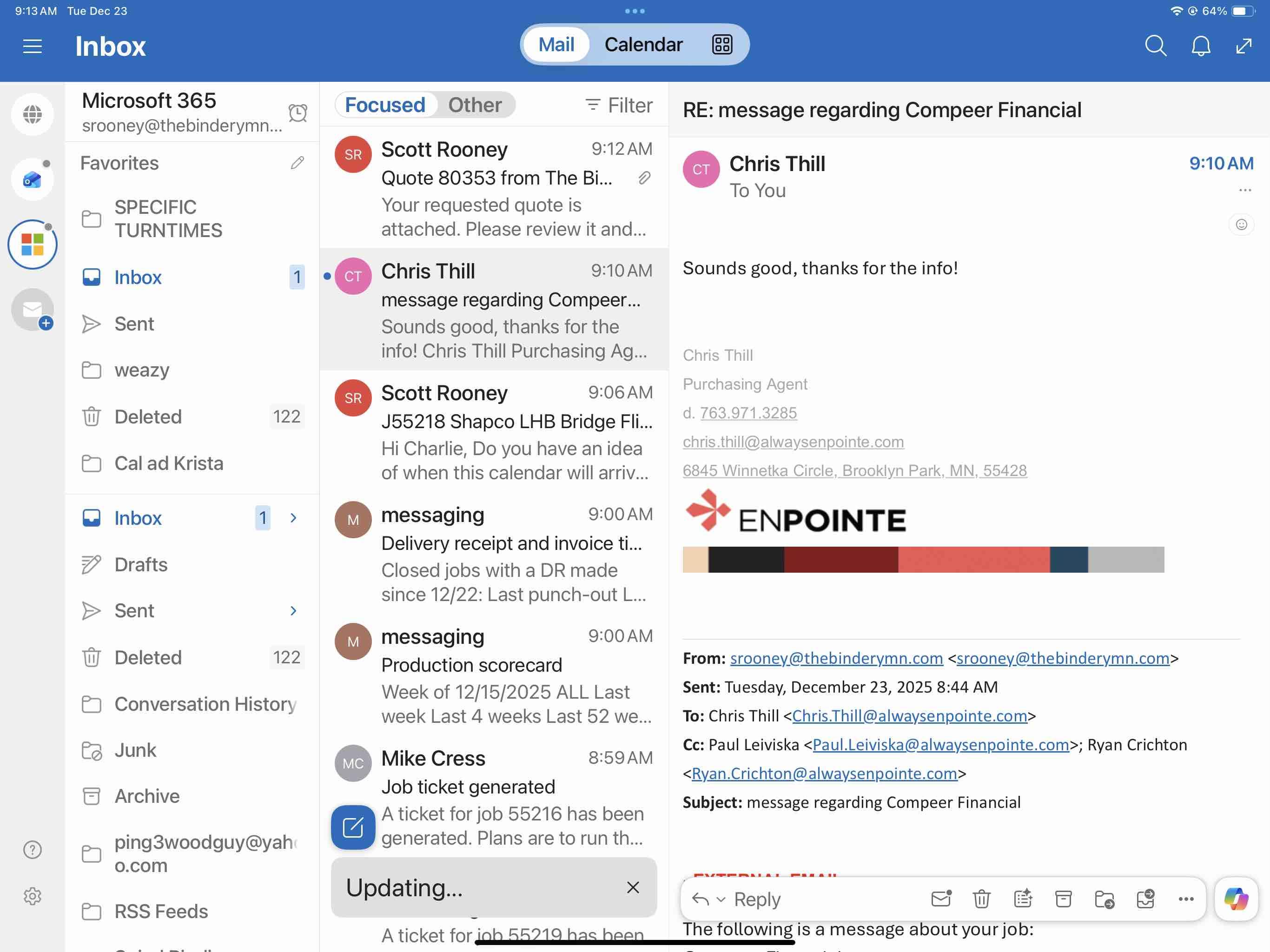Expand the Sent folder chevron

(x=293, y=610)
